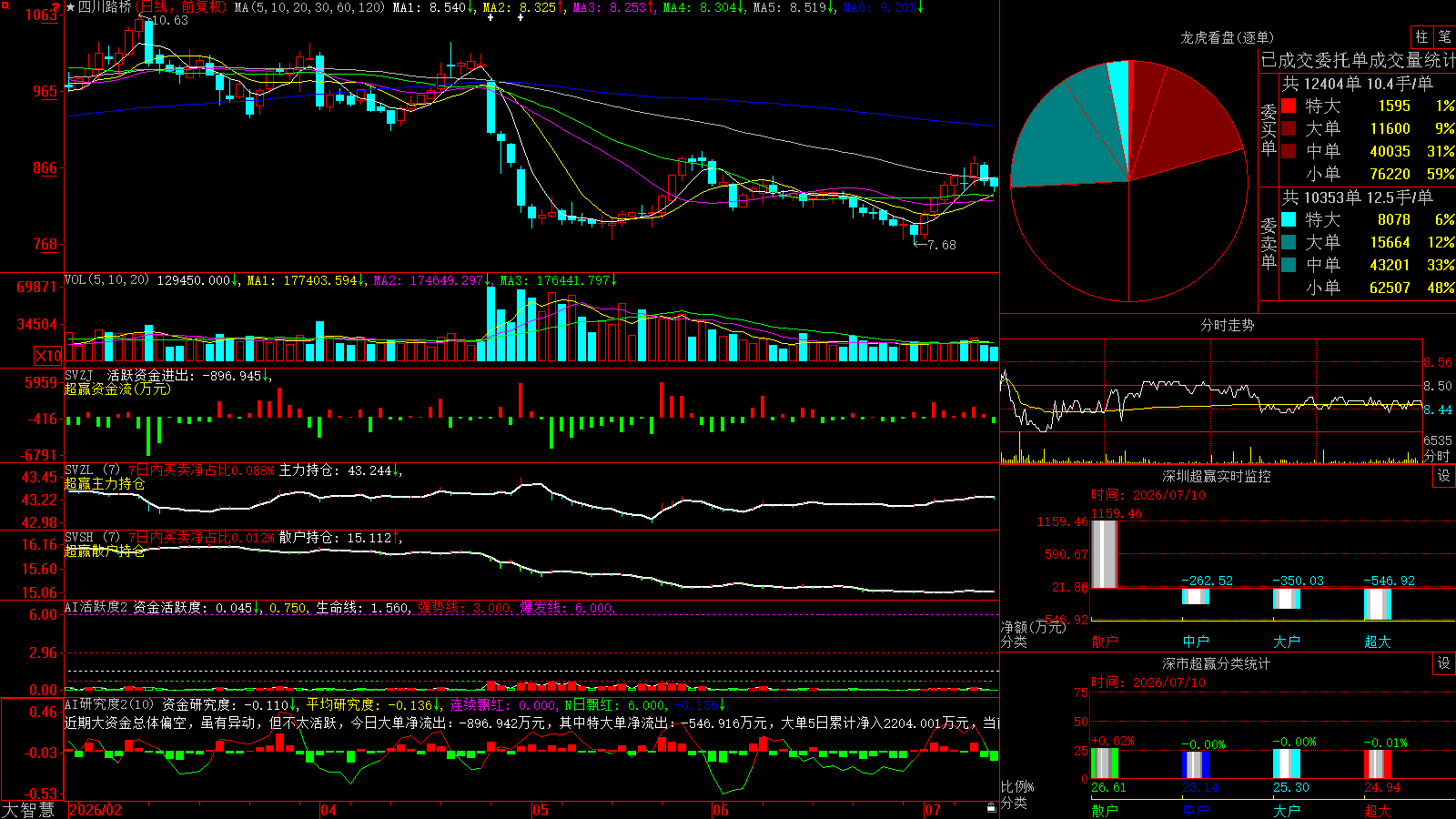Open 设 settings for 深市超赢分类统计
Viewport: 1456px width, 819px height.
1444,663
